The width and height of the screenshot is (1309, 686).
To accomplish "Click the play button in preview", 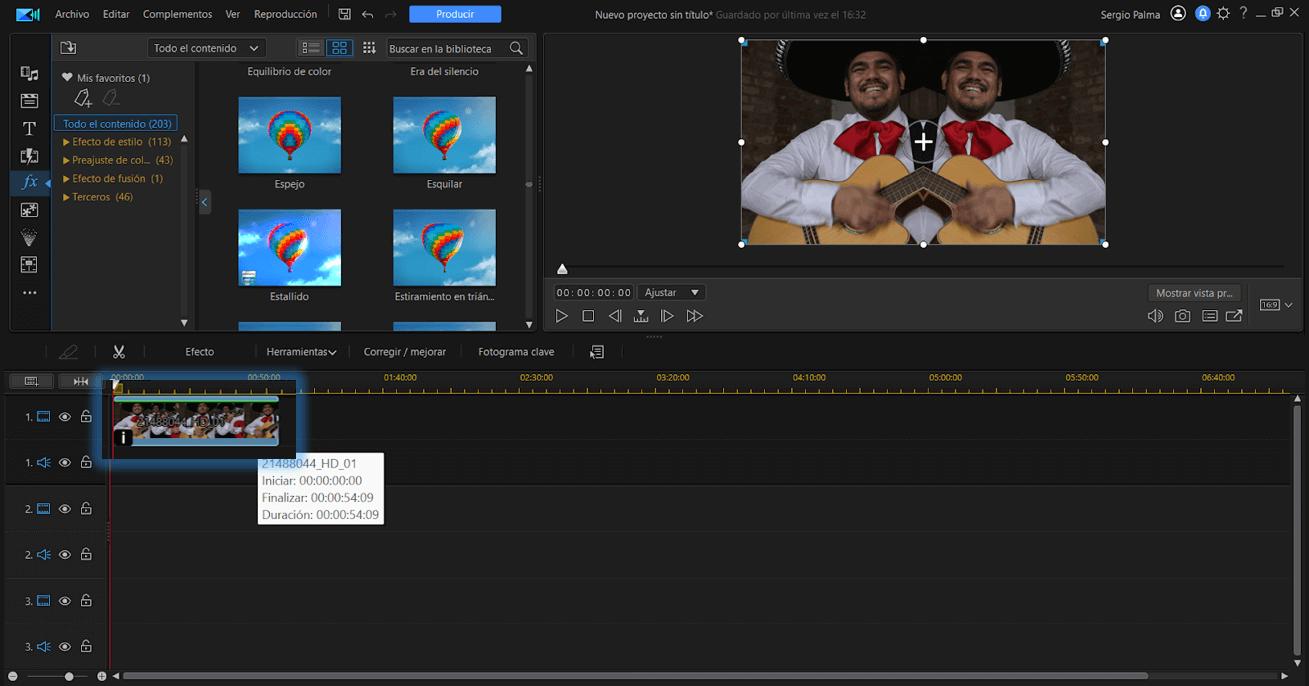I will point(562,316).
